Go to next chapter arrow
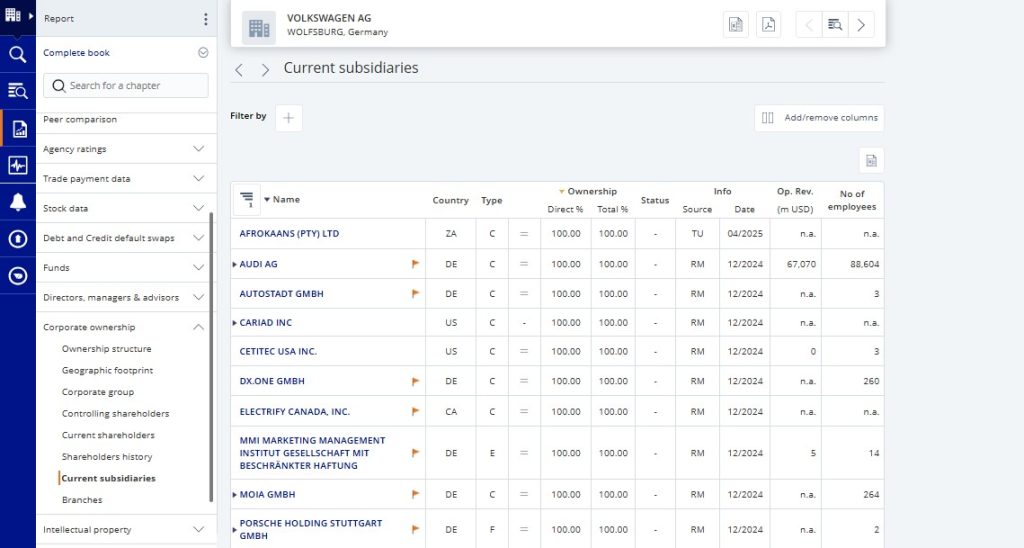Viewport: 1024px width, 548px height. coord(264,70)
